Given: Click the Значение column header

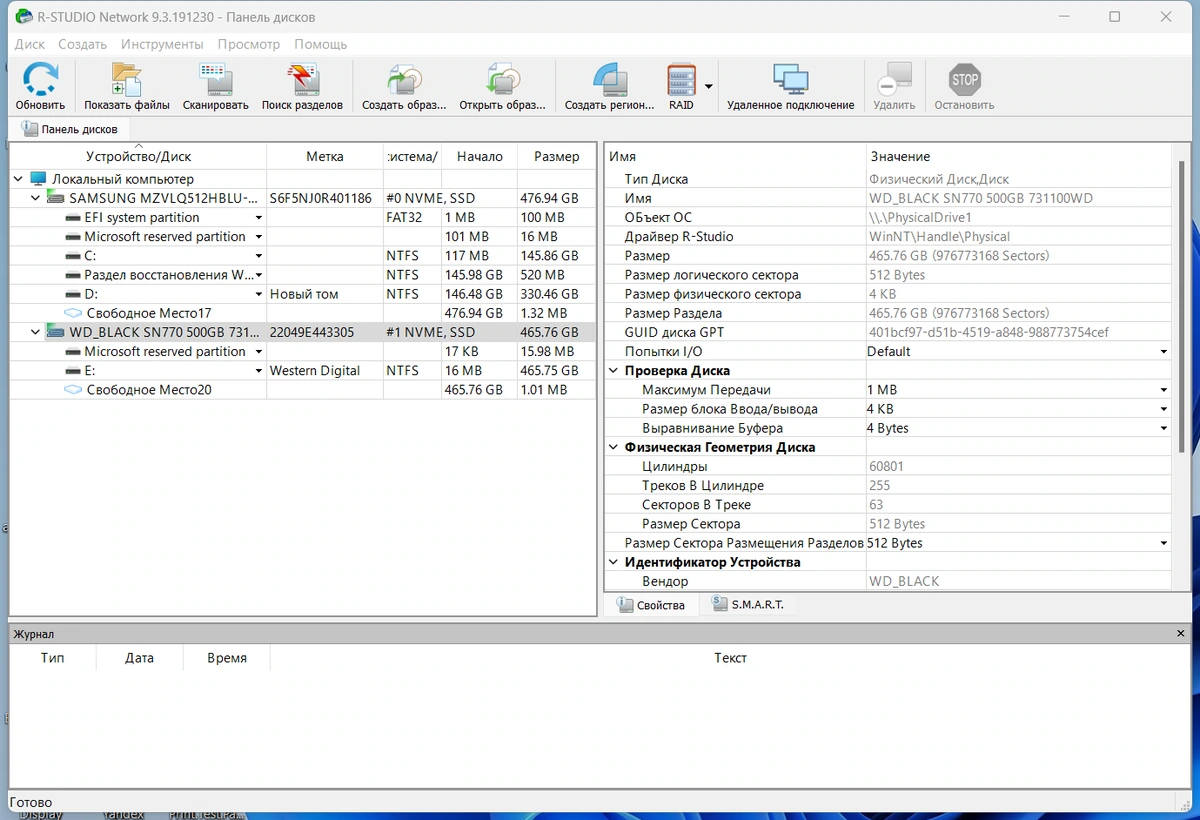Looking at the screenshot, I should point(1018,156).
